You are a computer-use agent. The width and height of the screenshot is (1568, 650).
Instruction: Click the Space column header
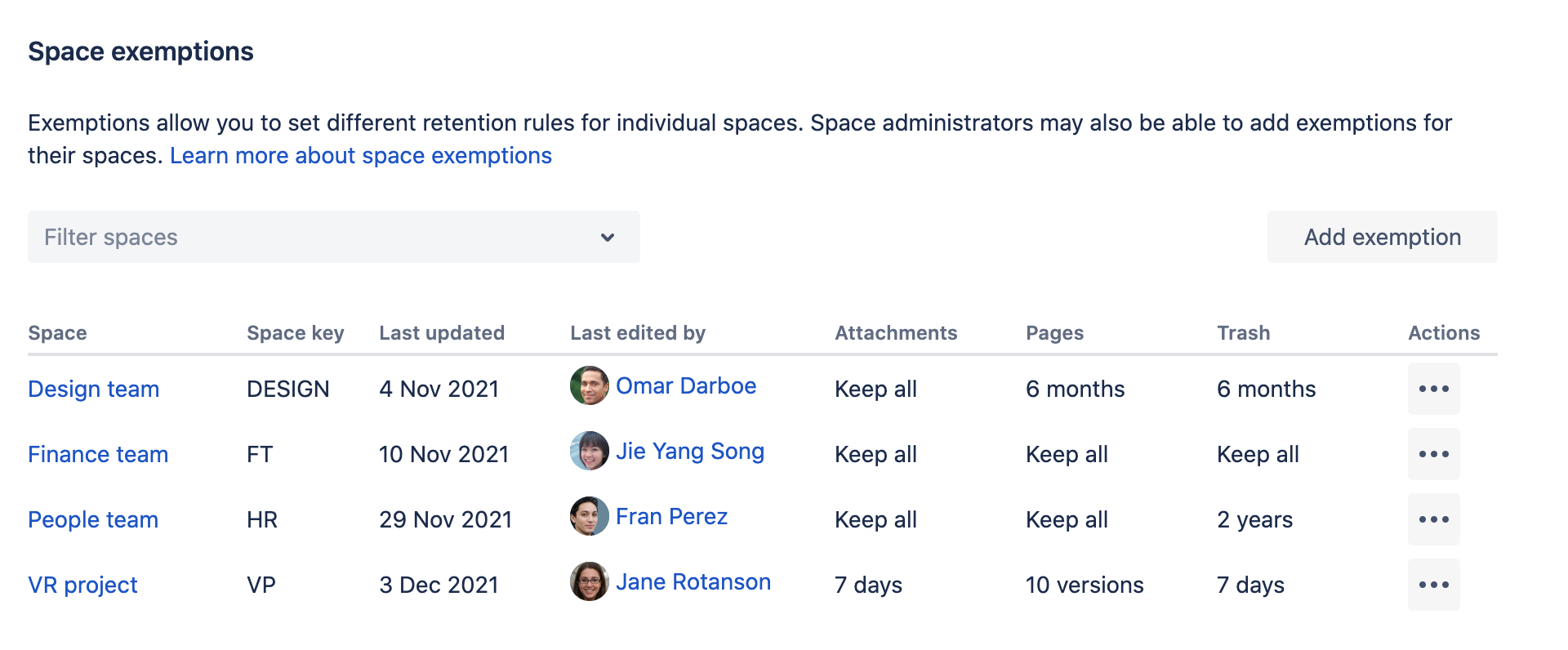[57, 333]
